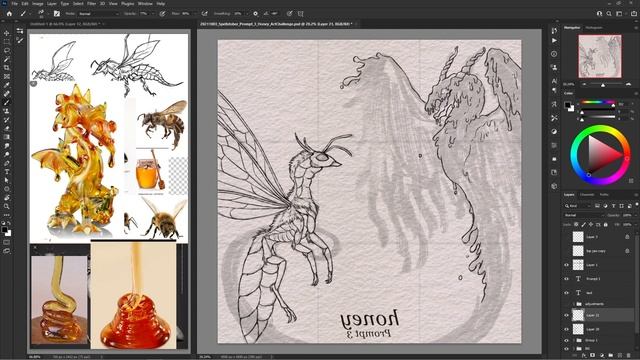Select the Brush tool in left toolbar
The image size is (640, 360).
pos(7,102)
